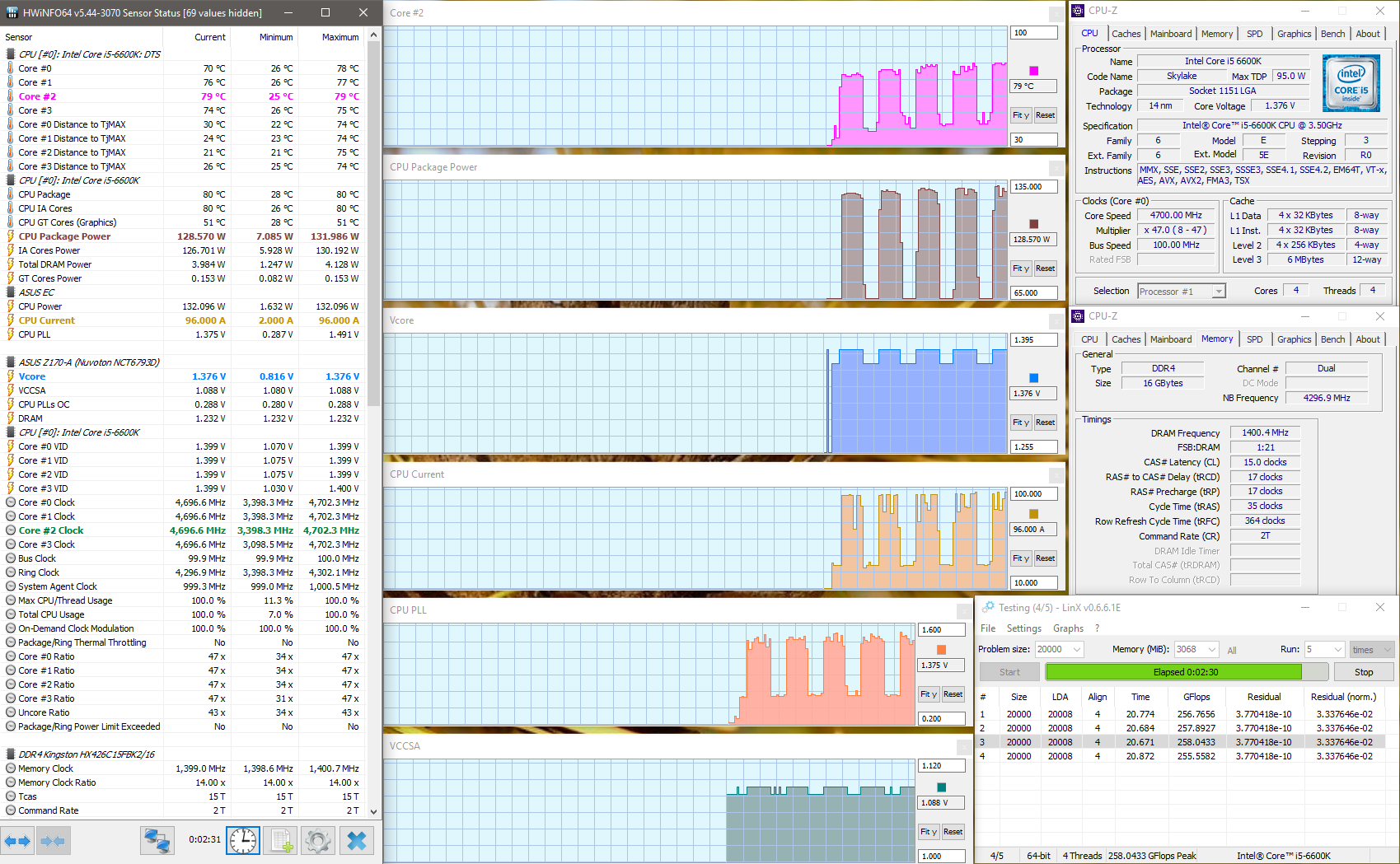Start logging with the sheet-plus icon
Image resolution: width=1400 pixels, height=864 pixels.
pos(280,841)
